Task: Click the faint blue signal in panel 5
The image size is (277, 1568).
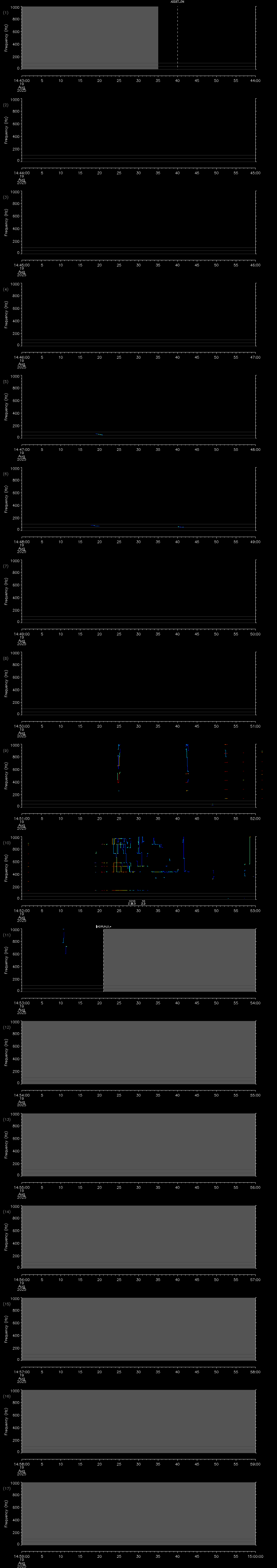Action: (x=99, y=434)
